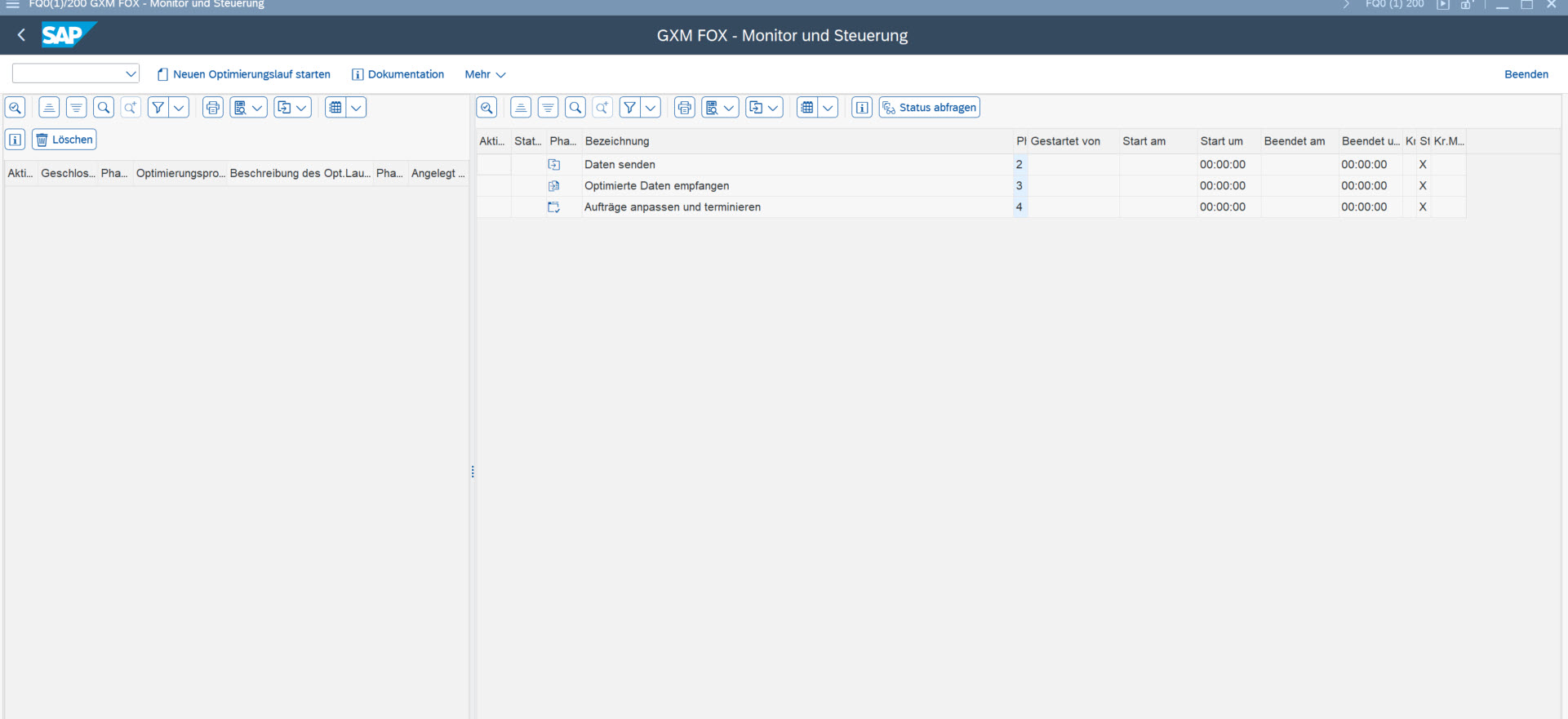Click Neuen Optimierungslauf starten
1568x719 pixels.
click(x=244, y=74)
